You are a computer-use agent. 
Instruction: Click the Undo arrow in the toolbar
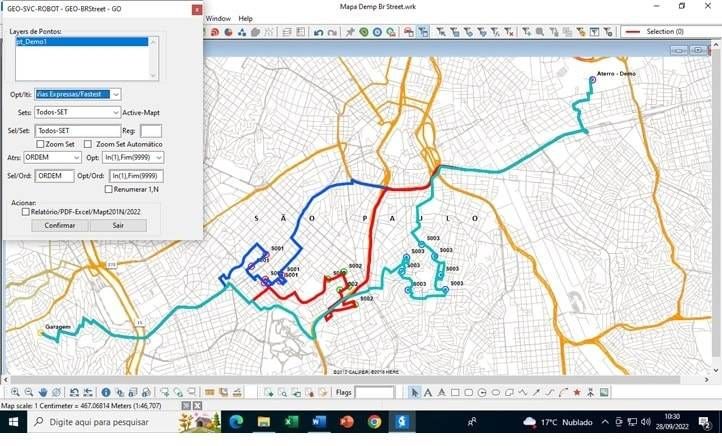pos(318,32)
